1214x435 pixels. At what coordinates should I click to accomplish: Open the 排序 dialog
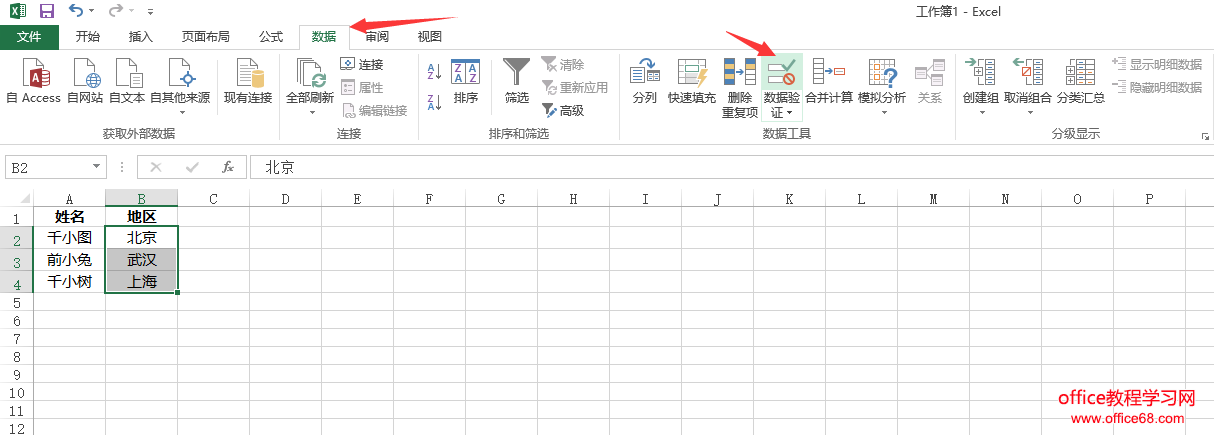click(x=466, y=81)
